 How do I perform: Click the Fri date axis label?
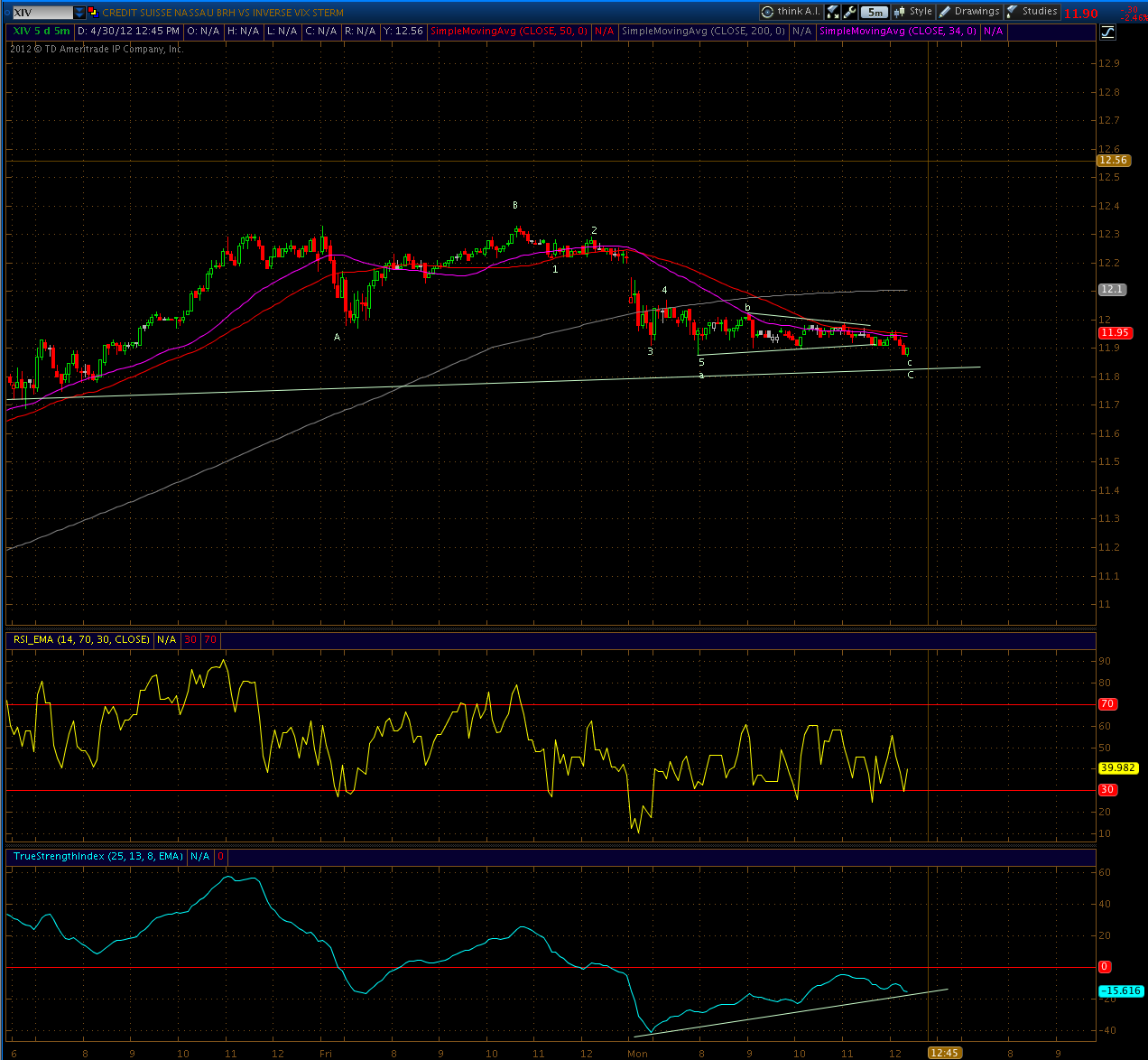(x=326, y=1054)
